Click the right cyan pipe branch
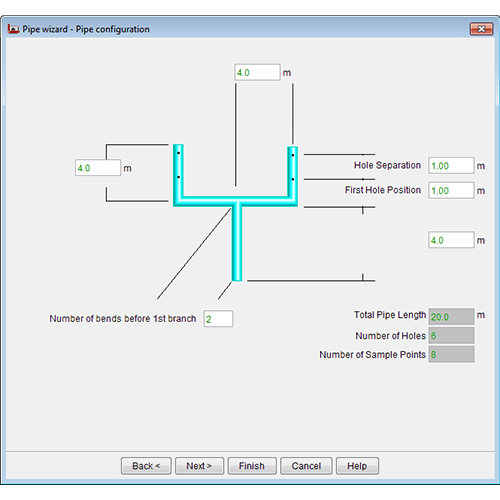 [292, 172]
